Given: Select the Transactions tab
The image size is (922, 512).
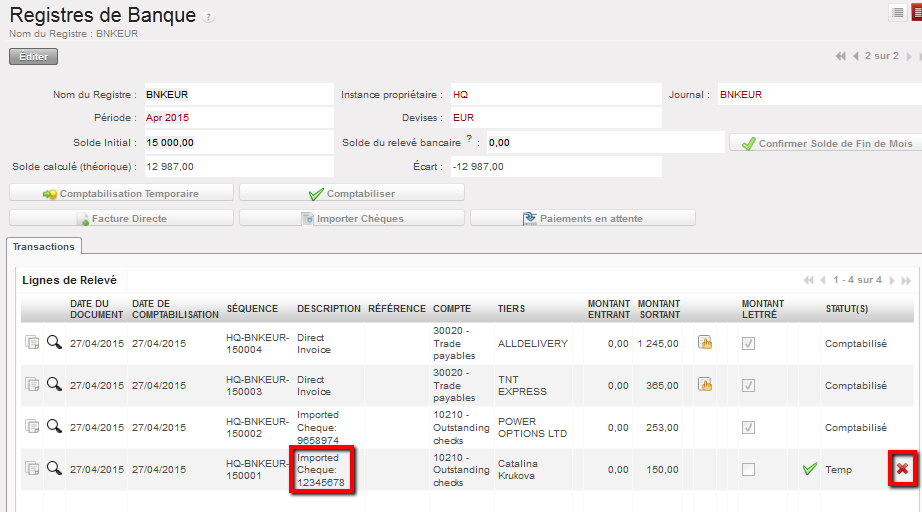Looking at the screenshot, I should pyautogui.click(x=44, y=246).
